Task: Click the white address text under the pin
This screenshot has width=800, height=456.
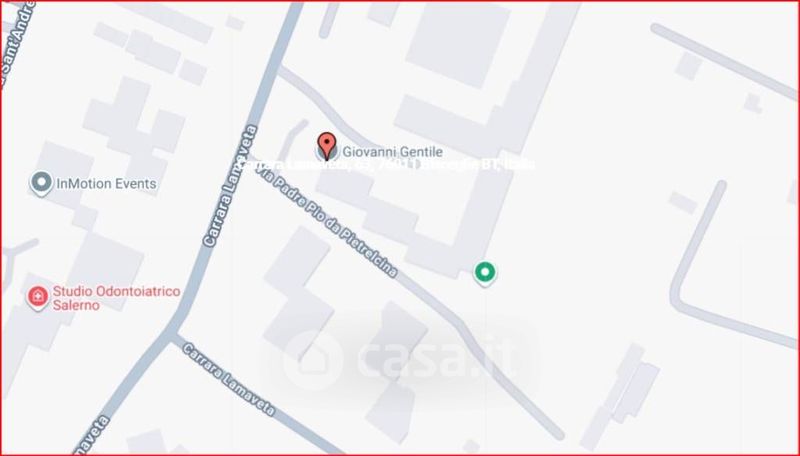Action: [x=386, y=165]
